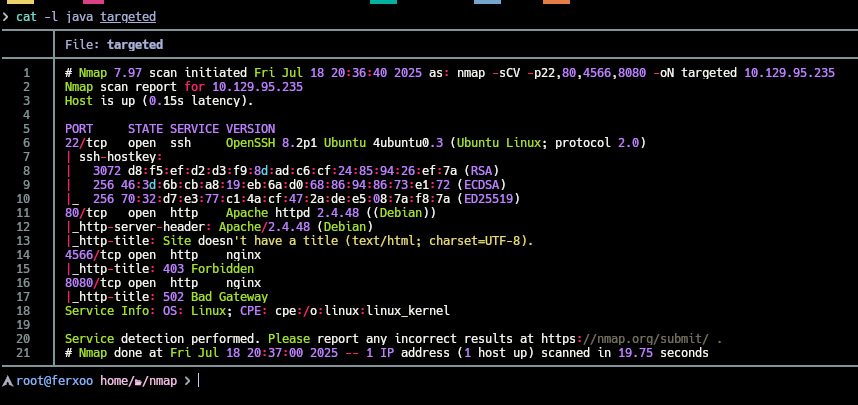Click line number 21 in the gutter
Viewport: 858px width, 405px height.
[26, 353]
